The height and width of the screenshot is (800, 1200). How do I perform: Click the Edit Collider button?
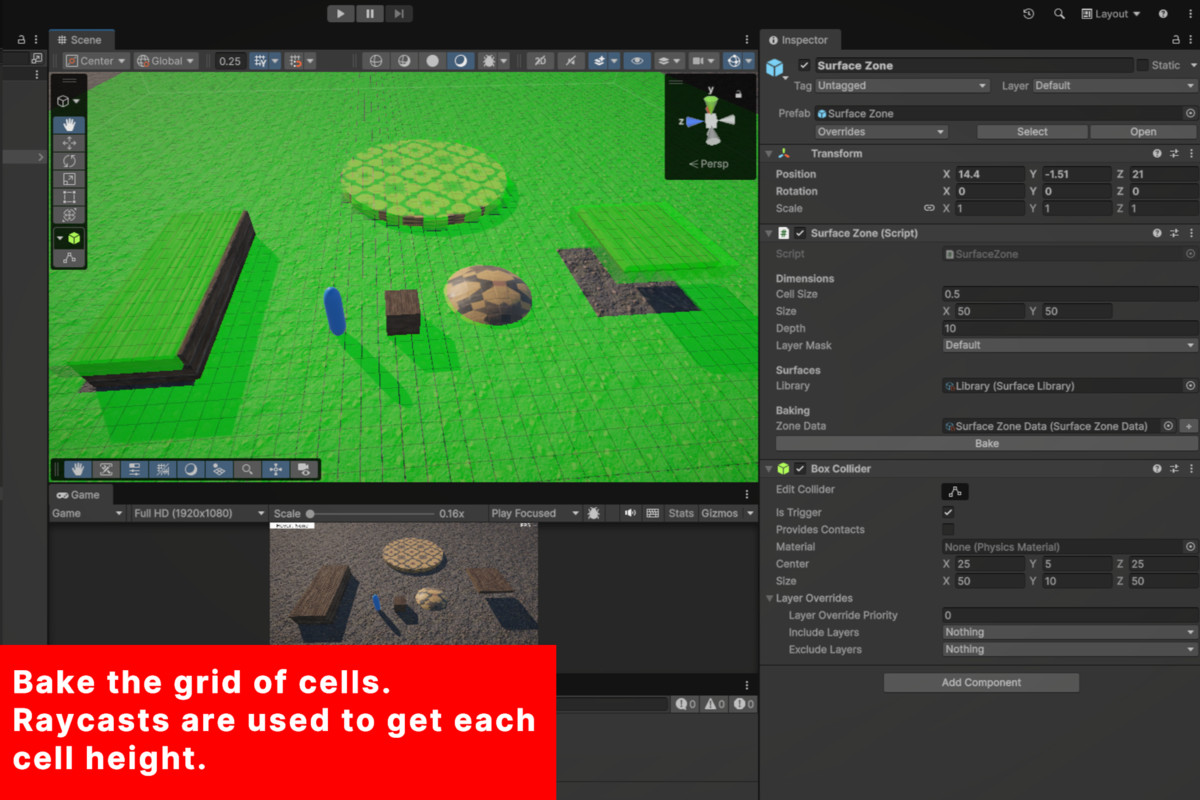pos(955,491)
